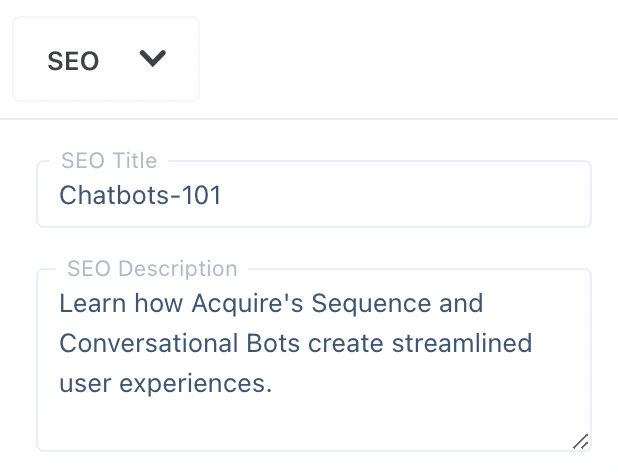Screen dimensions: 618x472
Task: Click the word 'Bots' in the SEO Description
Action: [x=273, y=343]
